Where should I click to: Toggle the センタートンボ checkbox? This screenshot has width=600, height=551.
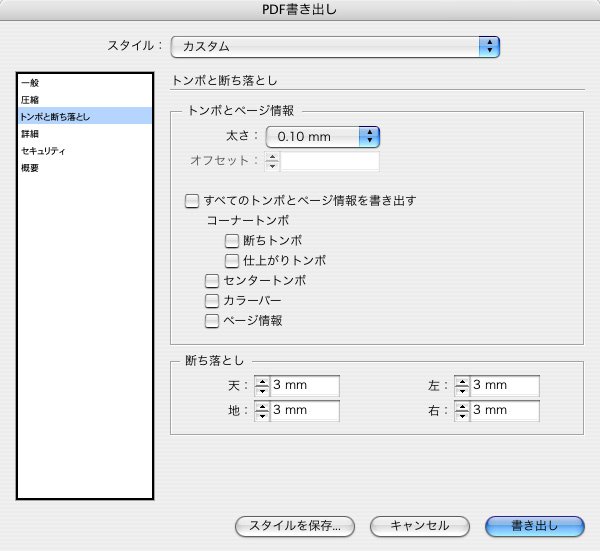click(x=212, y=281)
